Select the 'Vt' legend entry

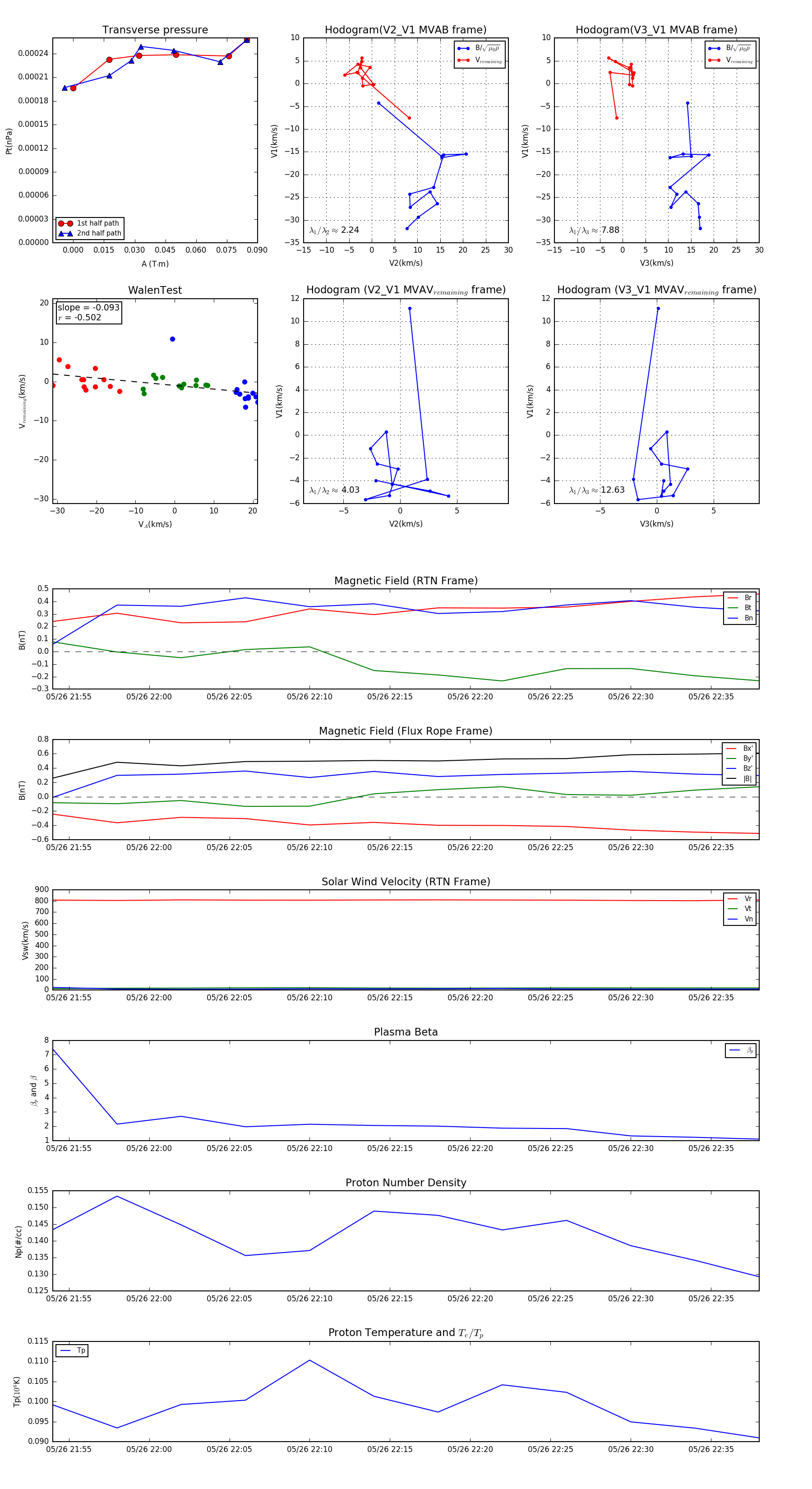[740, 909]
